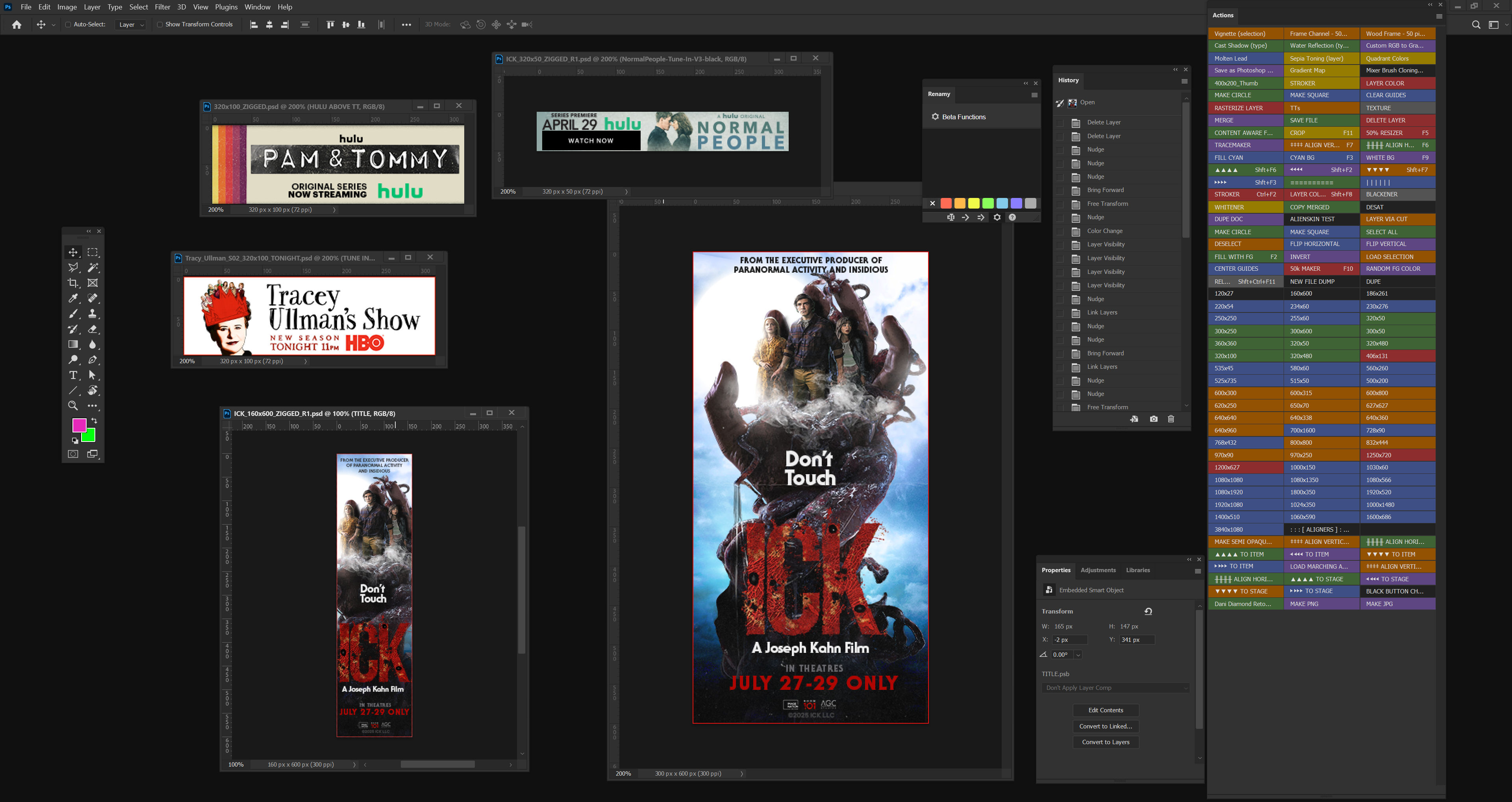Enable Show Transform Controls checkbox
1512x802 pixels.
tap(159, 25)
